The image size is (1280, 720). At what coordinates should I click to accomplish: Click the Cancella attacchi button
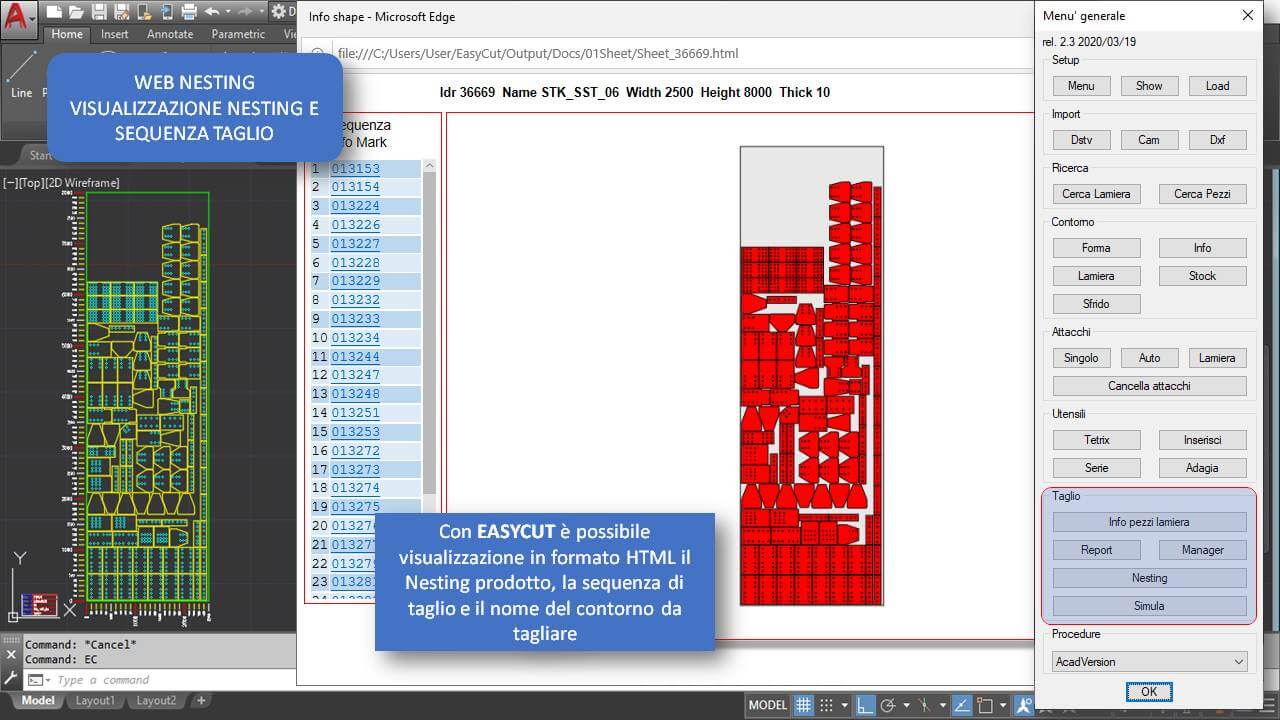(1149, 386)
